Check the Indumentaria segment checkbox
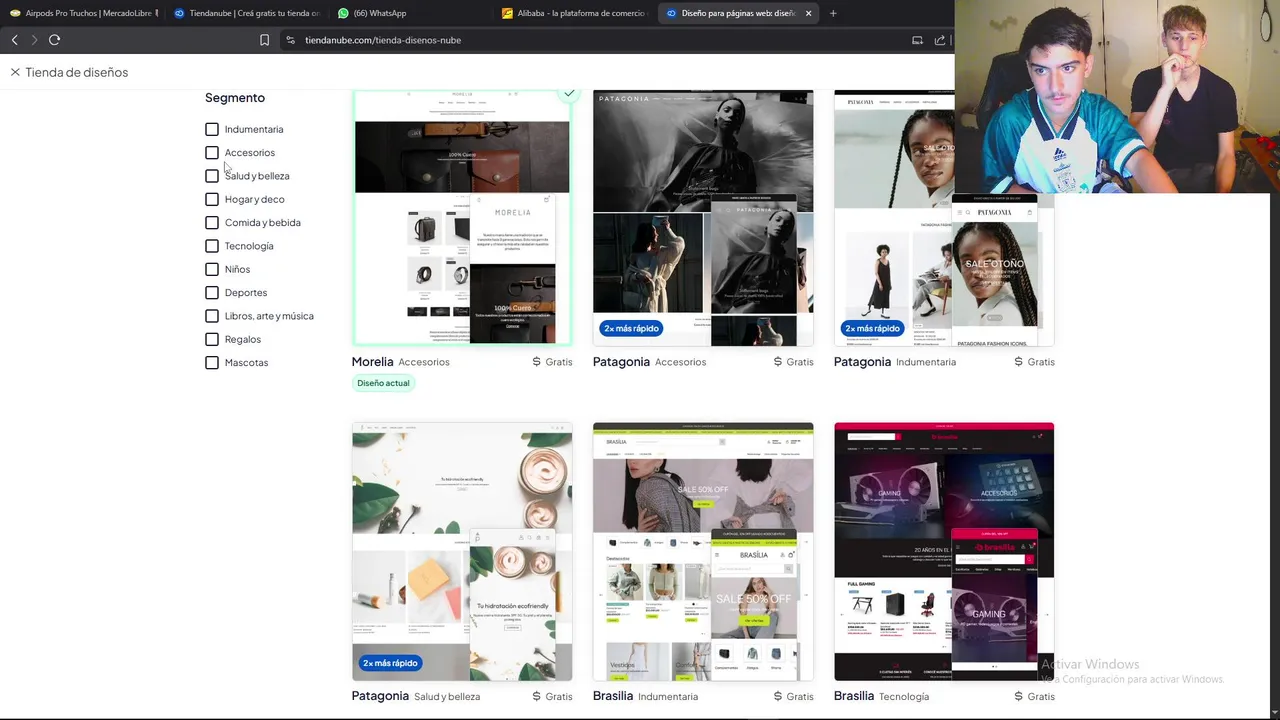1280x720 pixels. [212, 129]
